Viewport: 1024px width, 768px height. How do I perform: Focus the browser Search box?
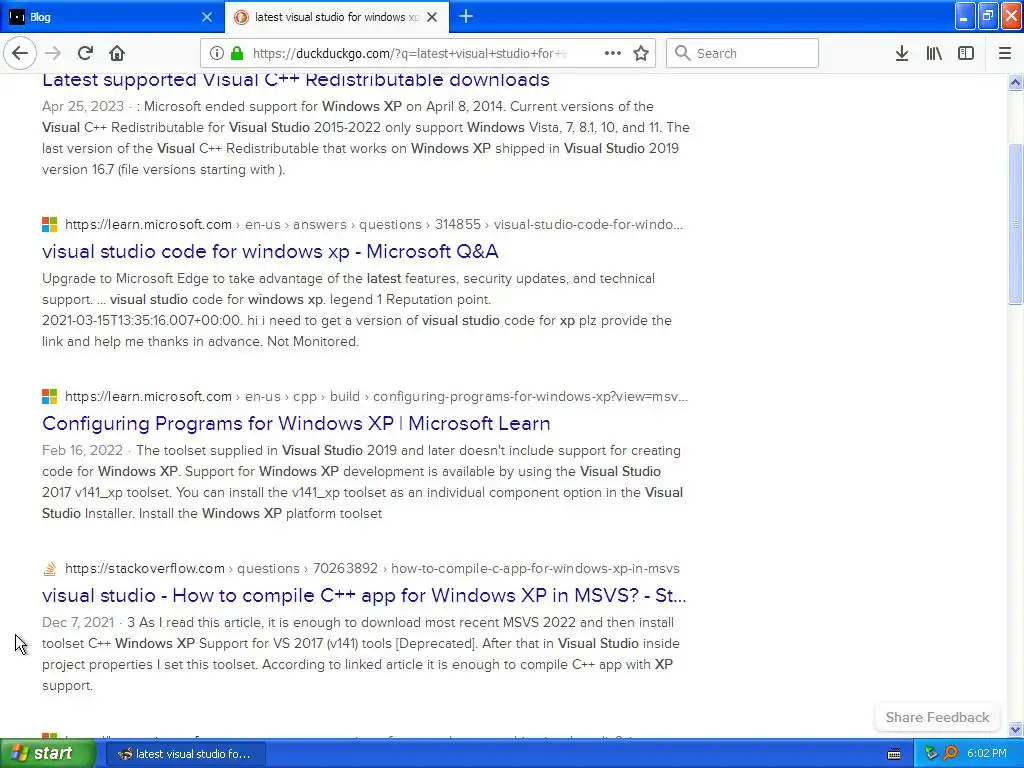[x=743, y=54]
